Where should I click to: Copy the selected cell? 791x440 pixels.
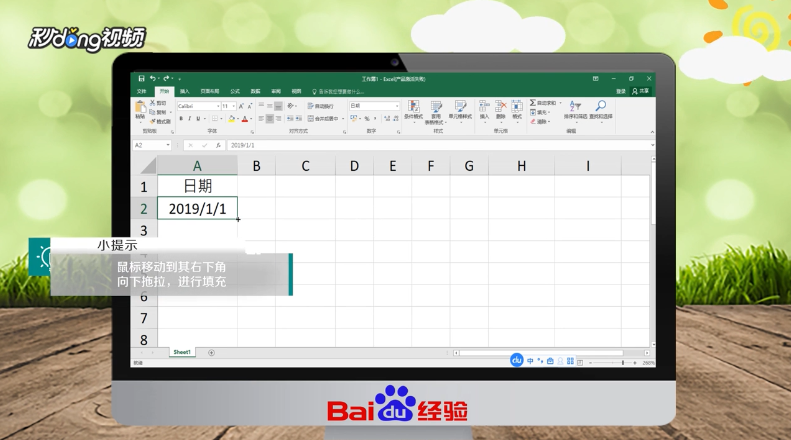point(158,112)
